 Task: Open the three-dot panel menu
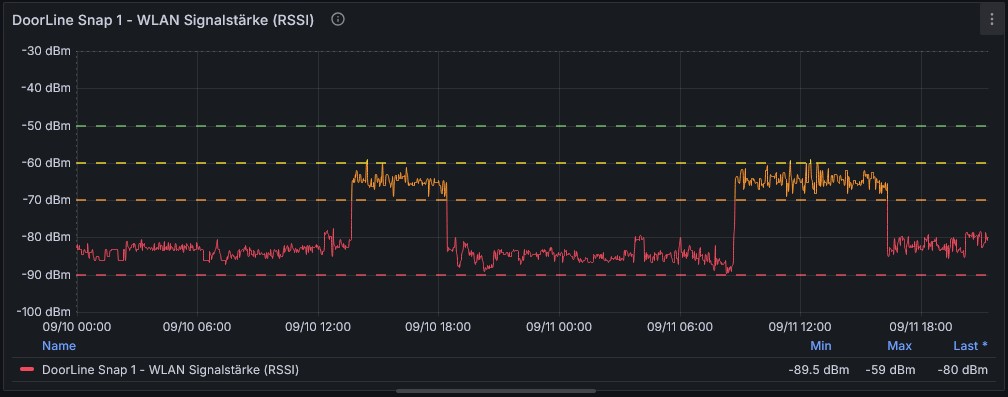991,20
